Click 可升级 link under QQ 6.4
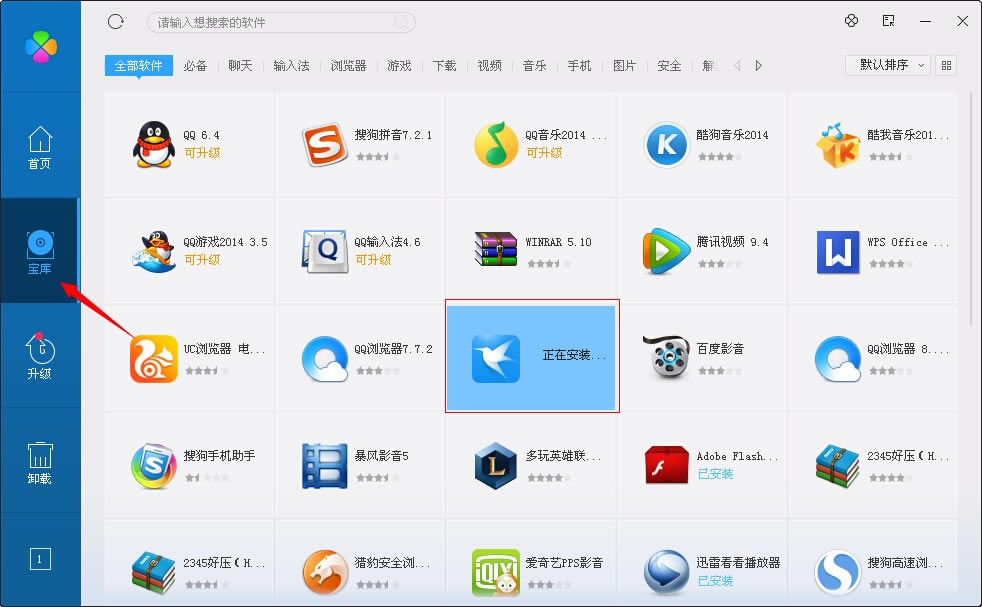 coord(202,153)
